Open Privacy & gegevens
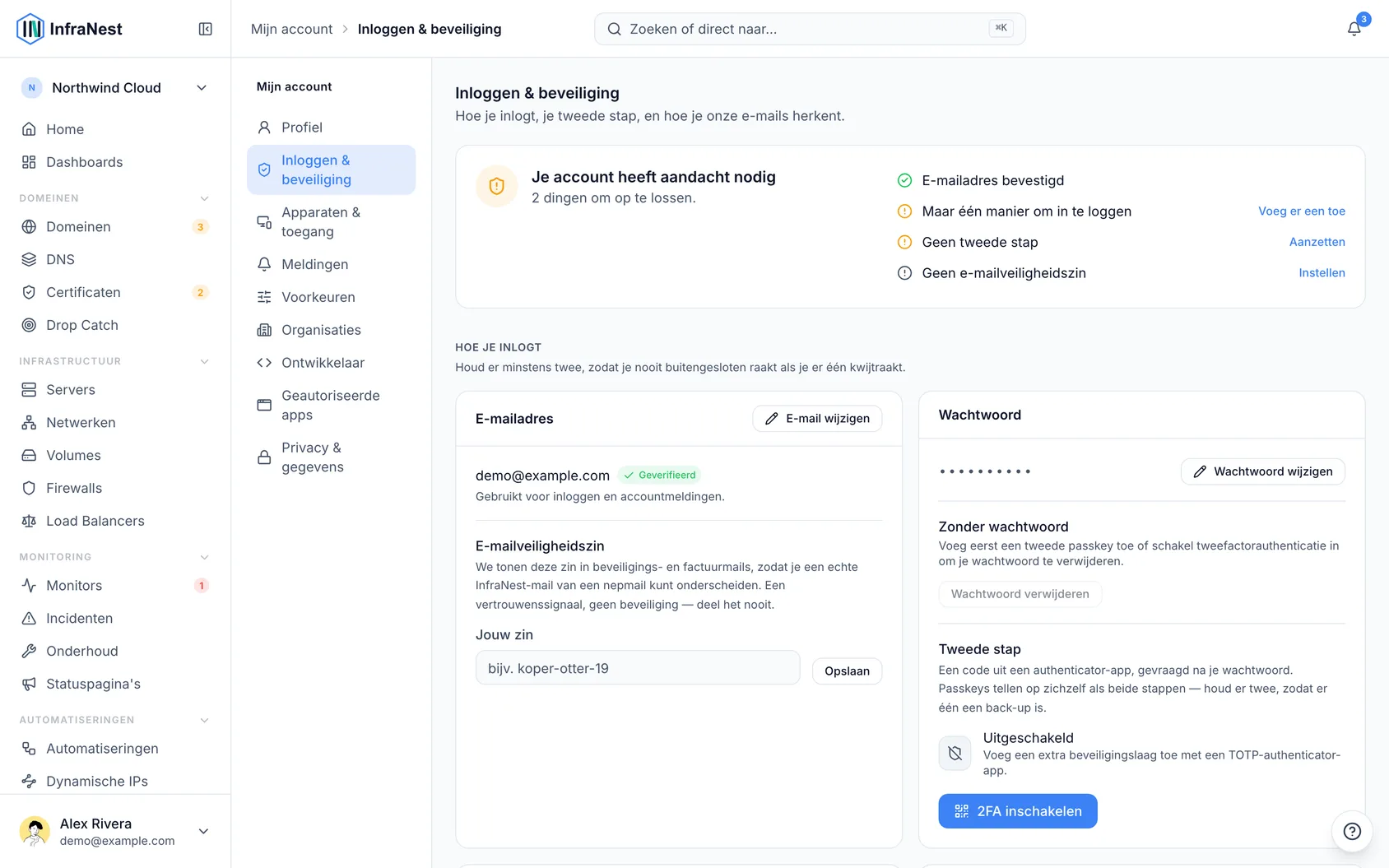The height and width of the screenshot is (868, 1389). click(x=332, y=457)
